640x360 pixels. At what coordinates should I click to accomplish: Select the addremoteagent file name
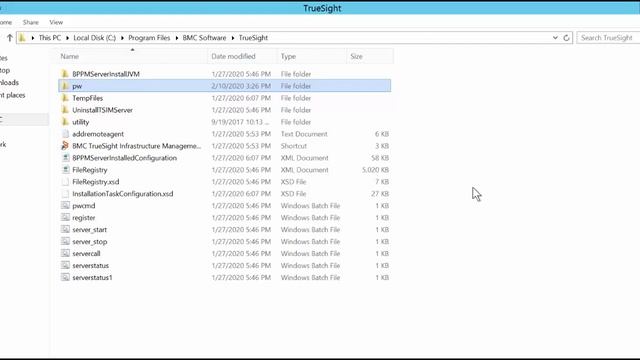point(98,134)
